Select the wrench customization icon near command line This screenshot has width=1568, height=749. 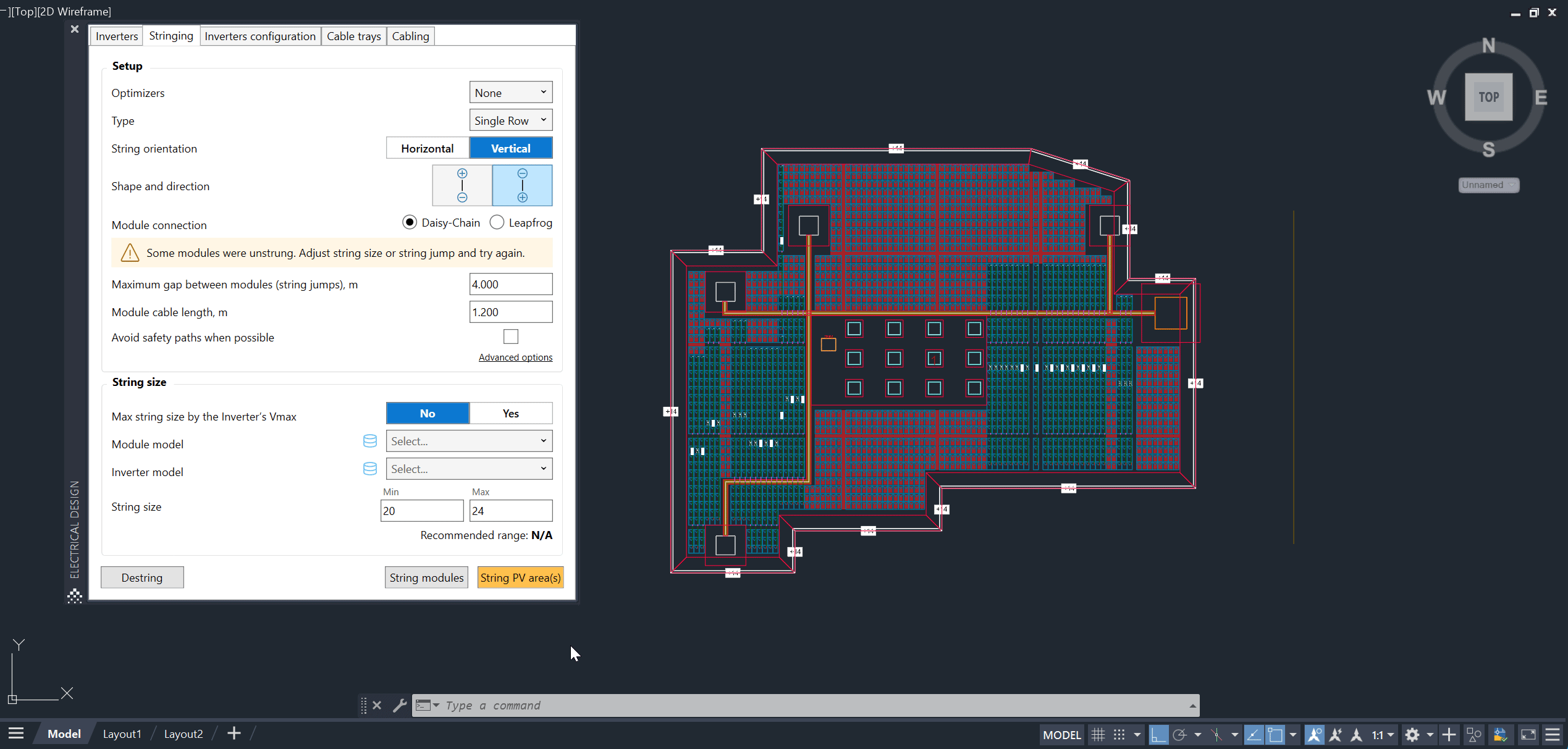tap(400, 705)
